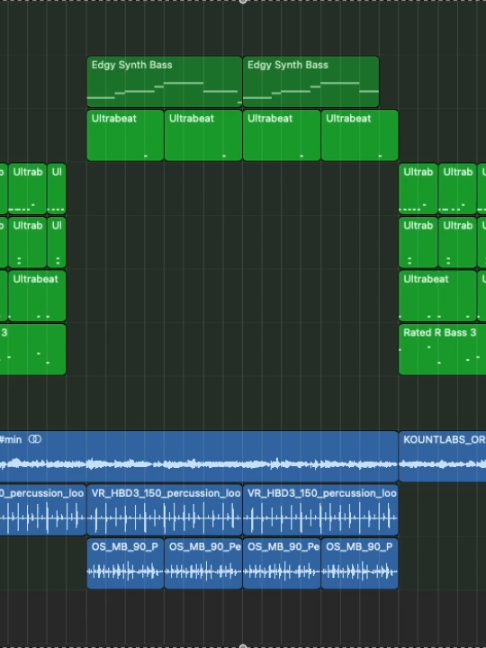Select the last Ultrabeat region in the four-region row
This screenshot has height=648, width=486.
point(360,135)
